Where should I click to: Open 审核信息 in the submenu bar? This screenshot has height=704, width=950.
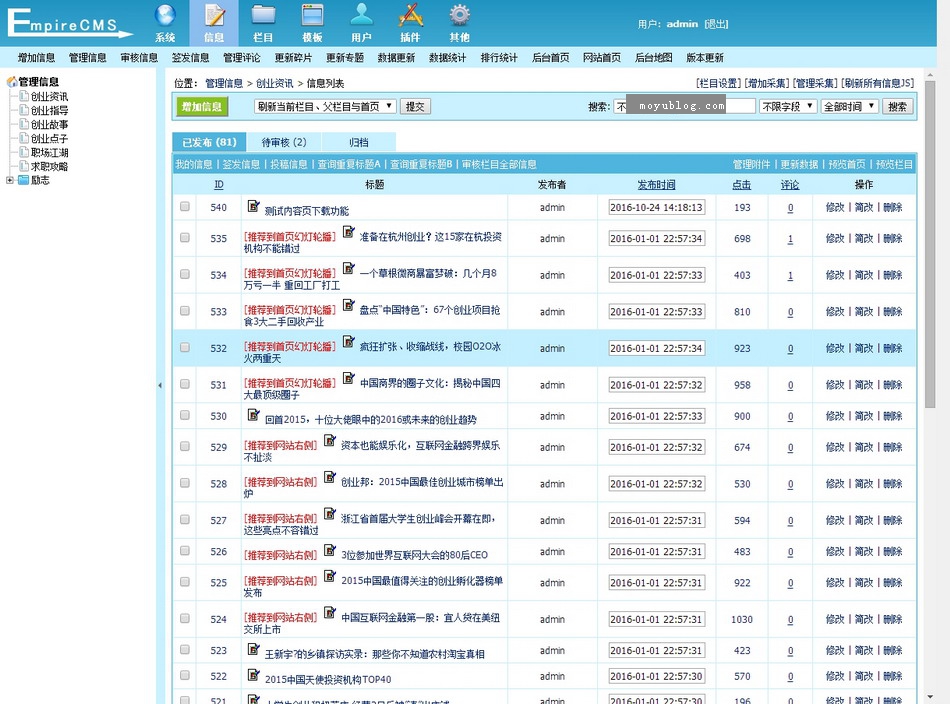pyautogui.click(x=139, y=58)
